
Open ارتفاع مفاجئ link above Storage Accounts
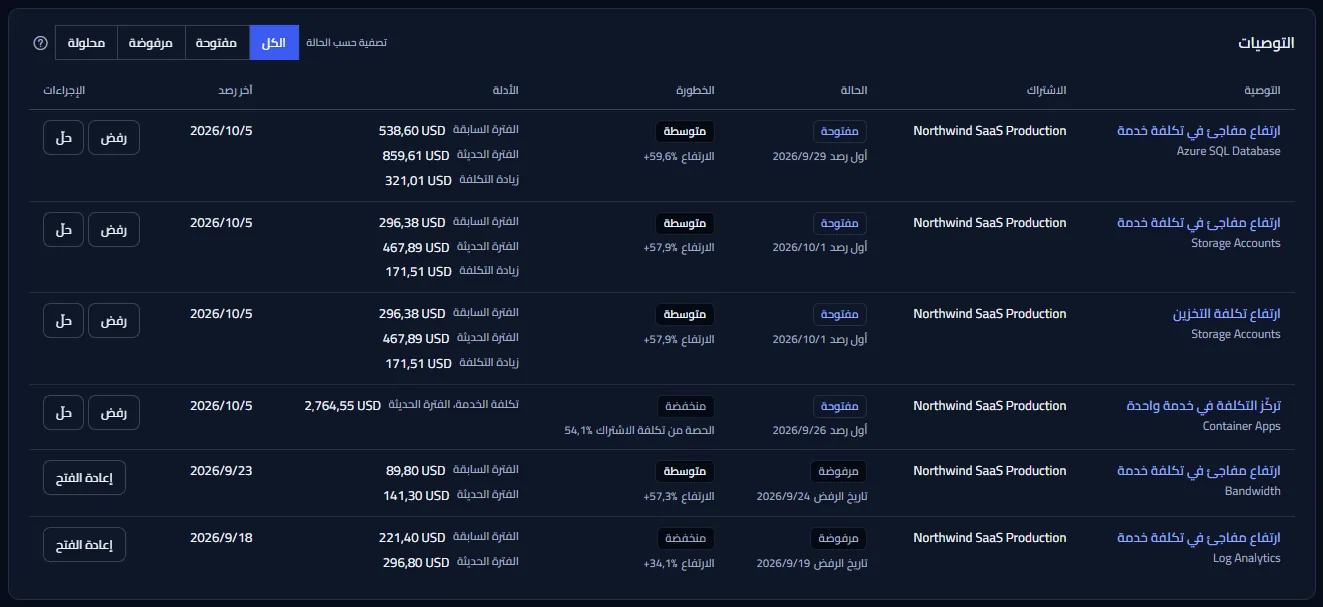tap(1198, 222)
